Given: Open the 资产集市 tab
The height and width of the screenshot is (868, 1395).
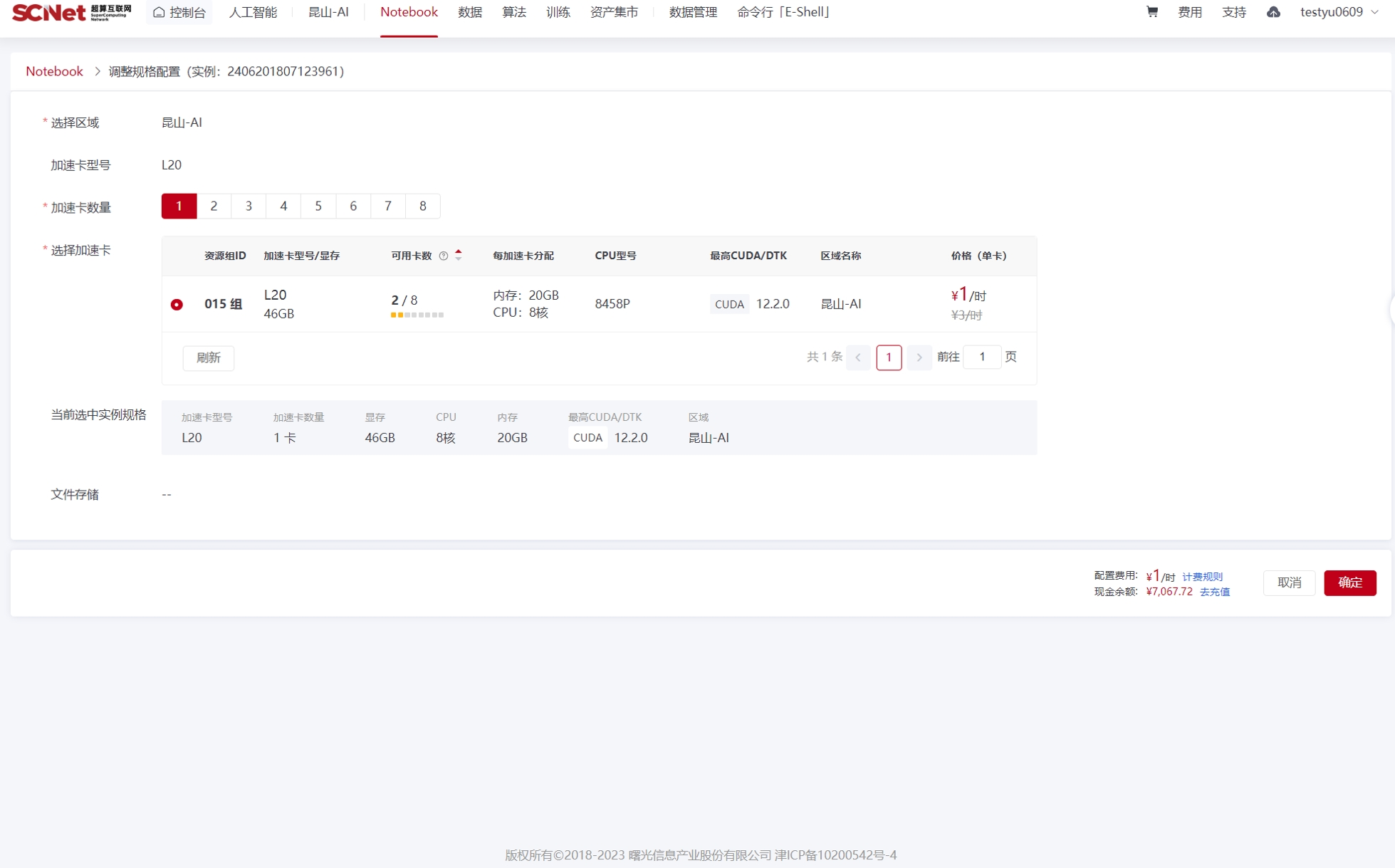Looking at the screenshot, I should coord(614,12).
